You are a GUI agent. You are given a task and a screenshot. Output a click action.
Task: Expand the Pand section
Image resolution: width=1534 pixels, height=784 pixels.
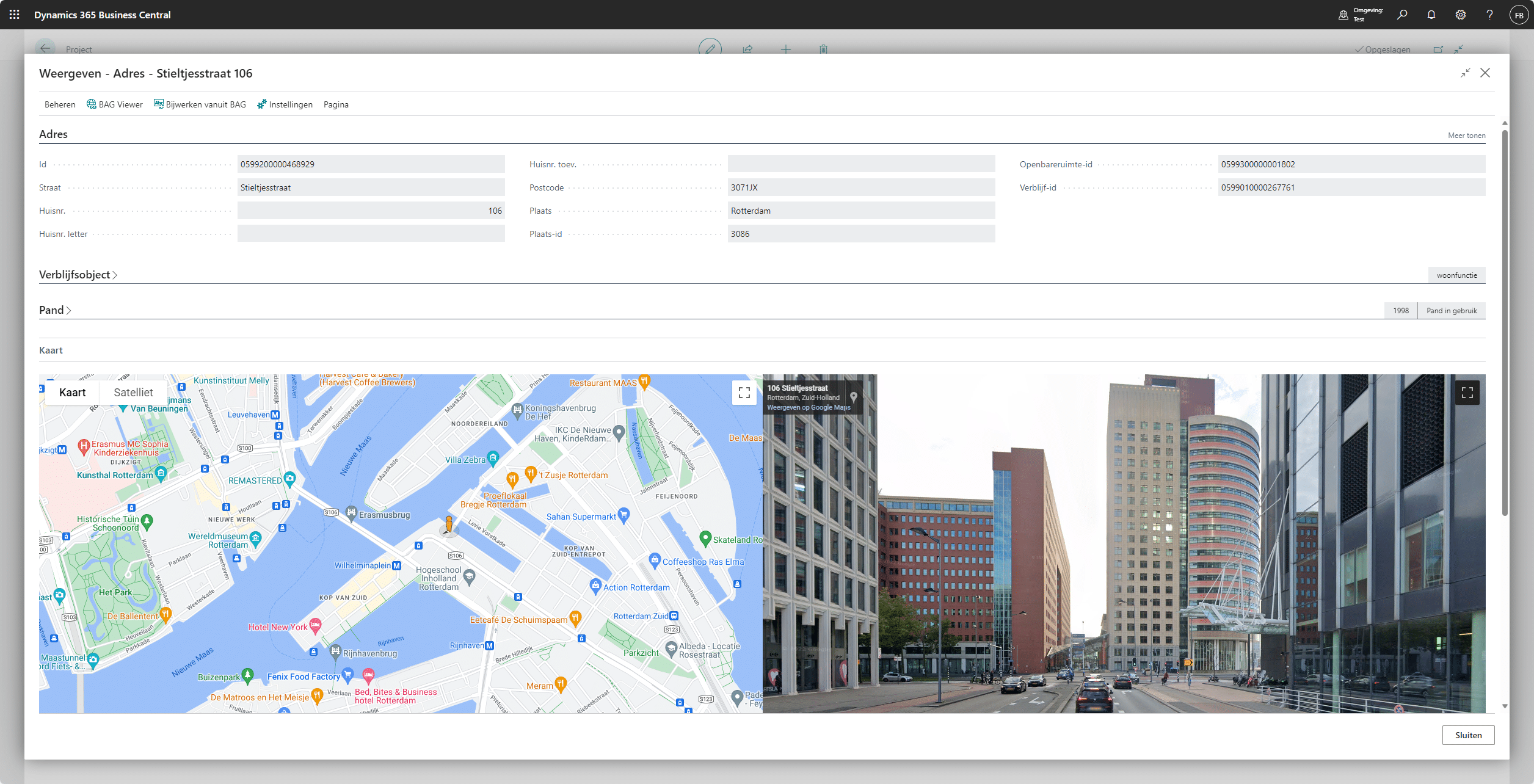(55, 310)
